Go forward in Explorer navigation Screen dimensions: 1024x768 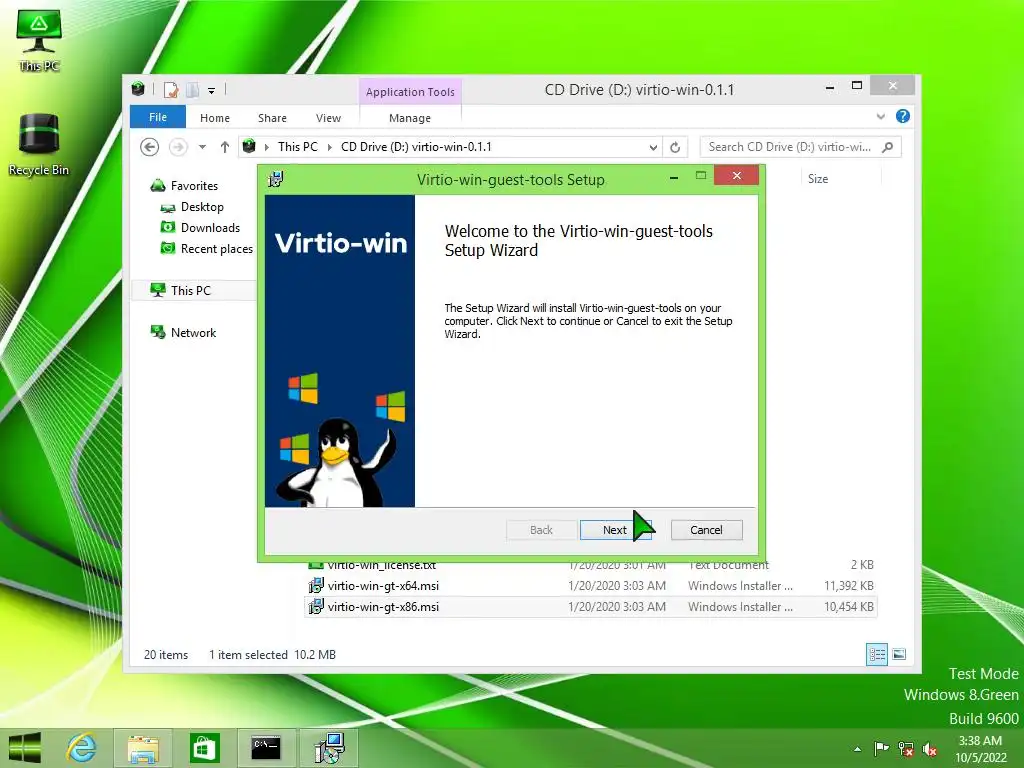178,147
